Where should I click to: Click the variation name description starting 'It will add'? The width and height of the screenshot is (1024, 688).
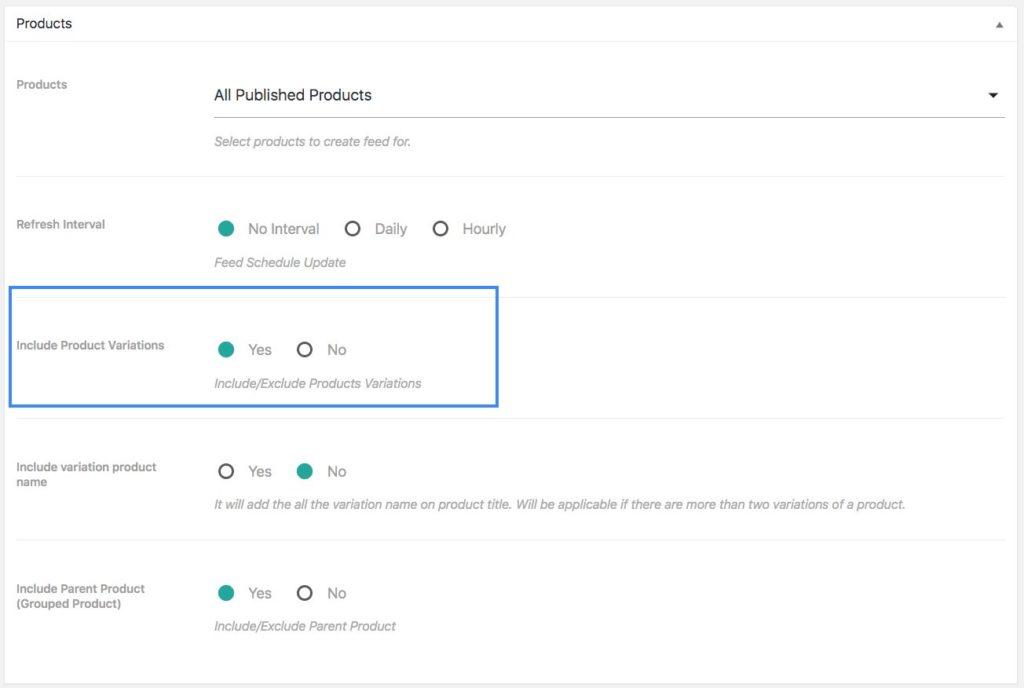click(x=560, y=505)
